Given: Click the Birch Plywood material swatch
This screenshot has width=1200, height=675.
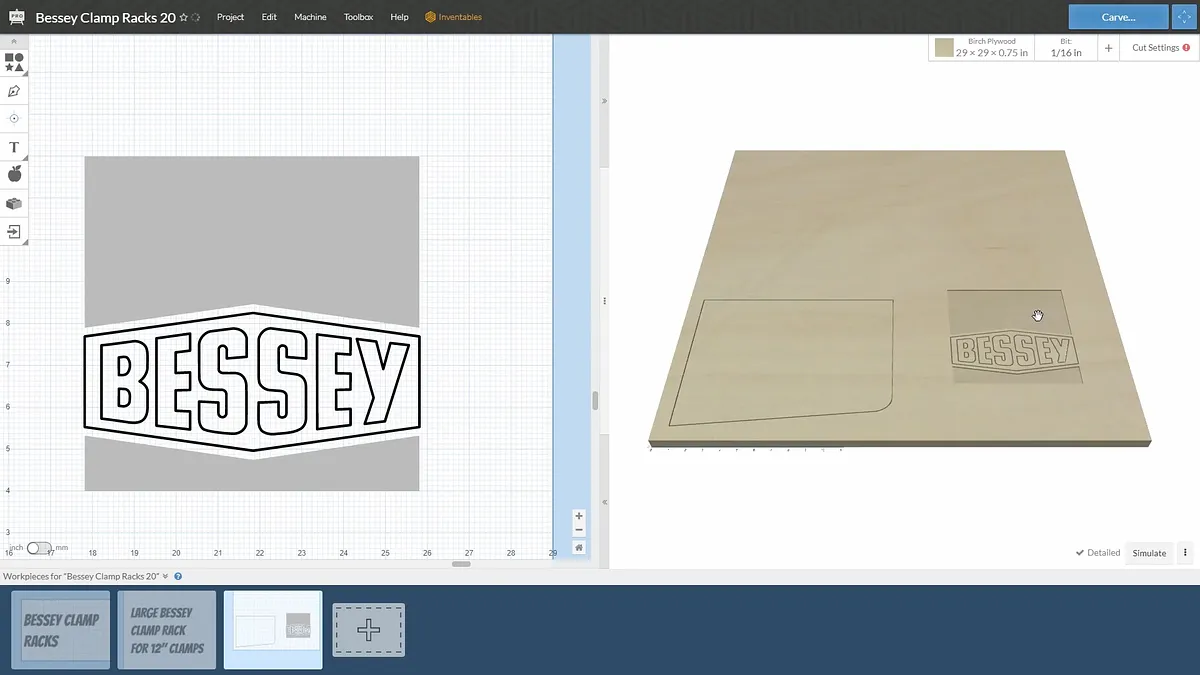Looking at the screenshot, I should [944, 48].
